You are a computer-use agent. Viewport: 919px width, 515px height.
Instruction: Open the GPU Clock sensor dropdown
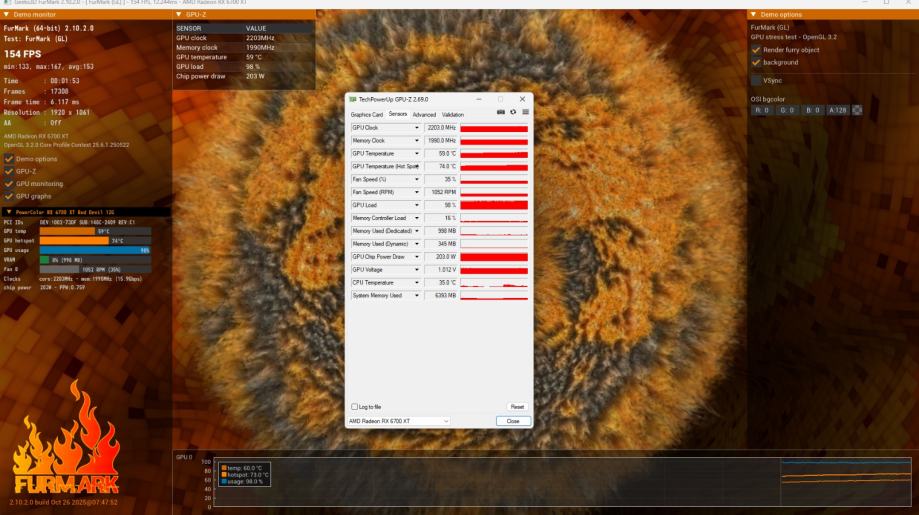417,128
